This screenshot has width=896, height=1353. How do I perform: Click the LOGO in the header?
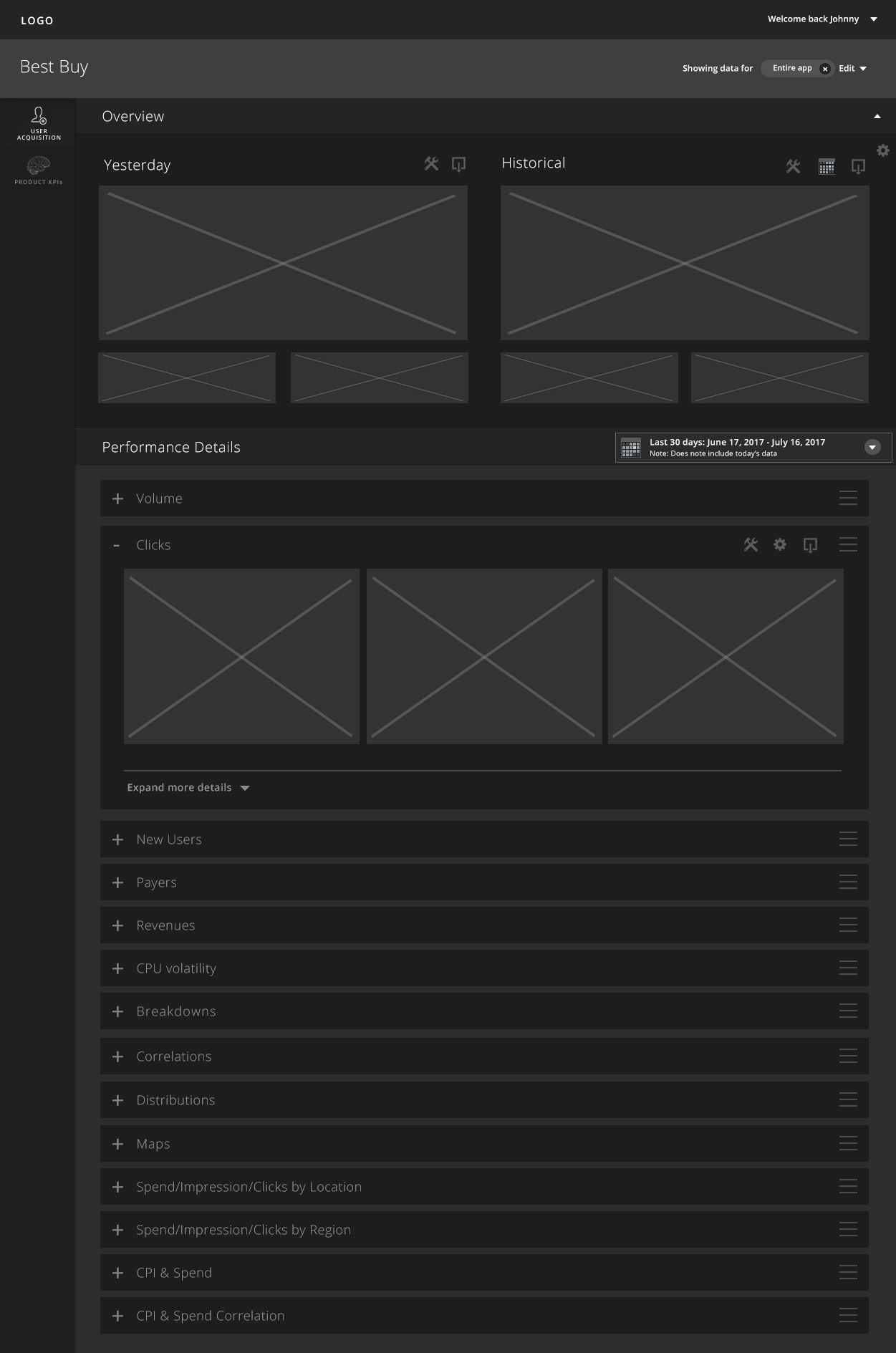click(37, 21)
